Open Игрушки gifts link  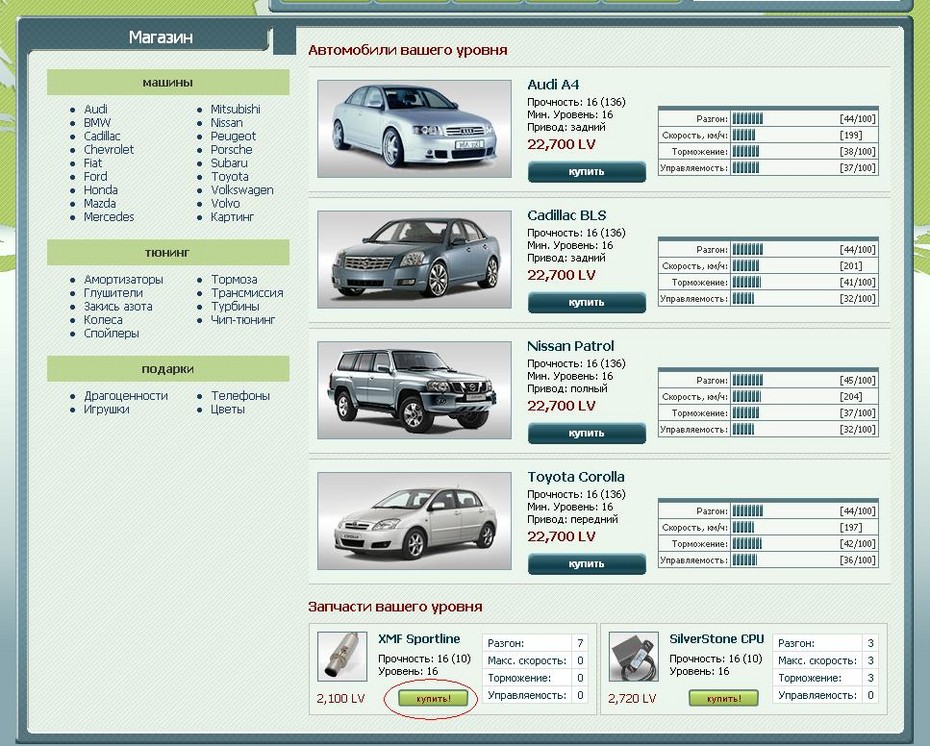[x=107, y=409]
